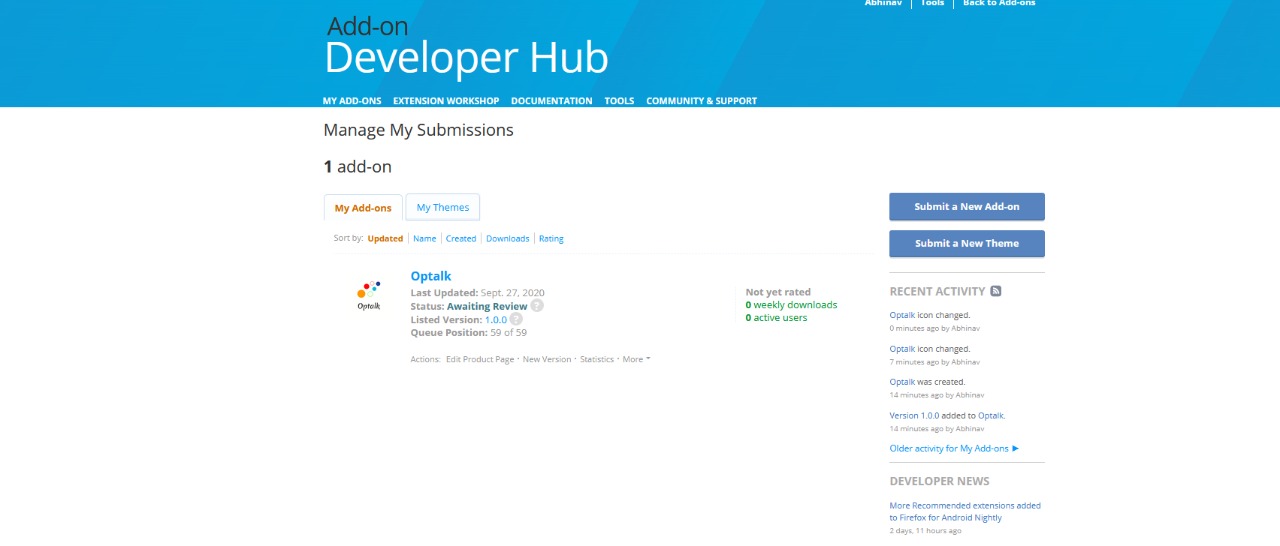The image size is (1280, 546).
Task: Click the Awaiting Review status link
Action: click(487, 306)
